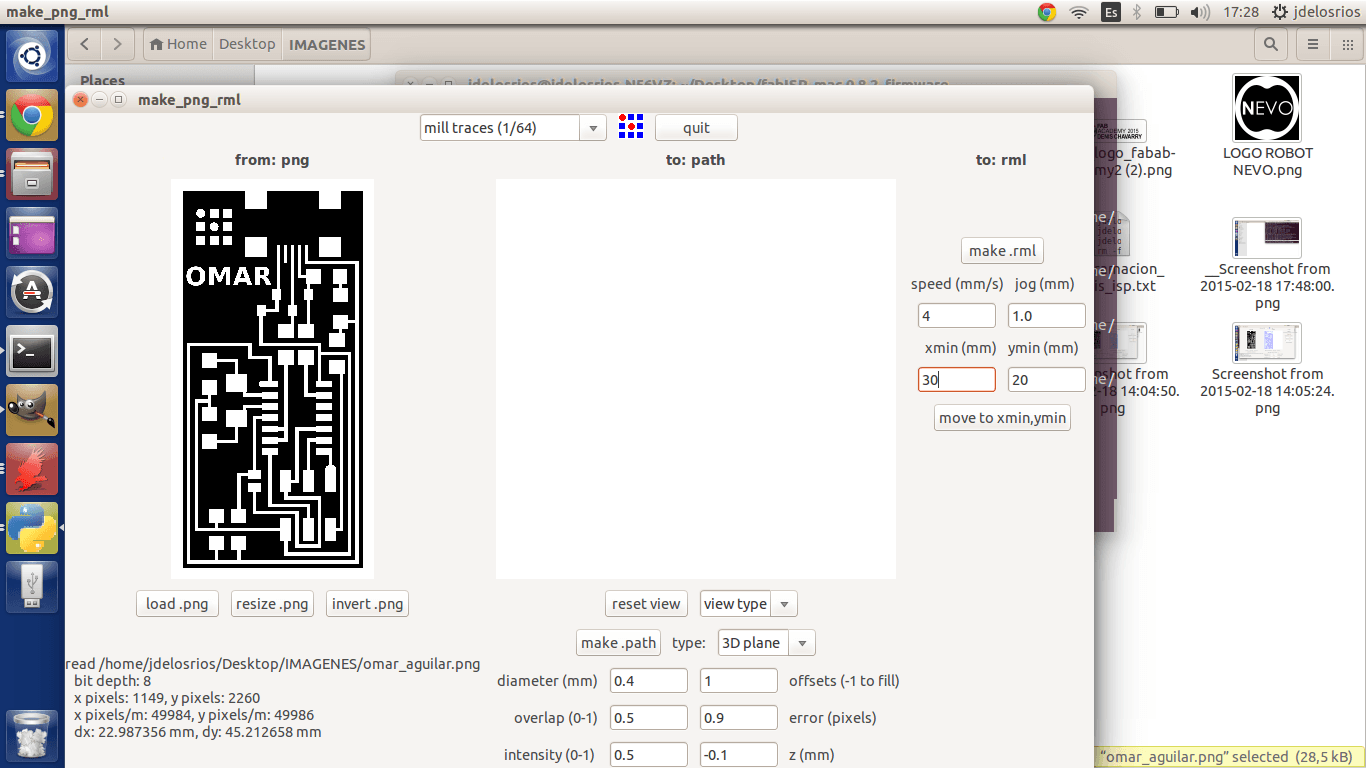Screen dimensions: 1366x768
Task: Go forward in the Files window
Action: click(x=117, y=44)
